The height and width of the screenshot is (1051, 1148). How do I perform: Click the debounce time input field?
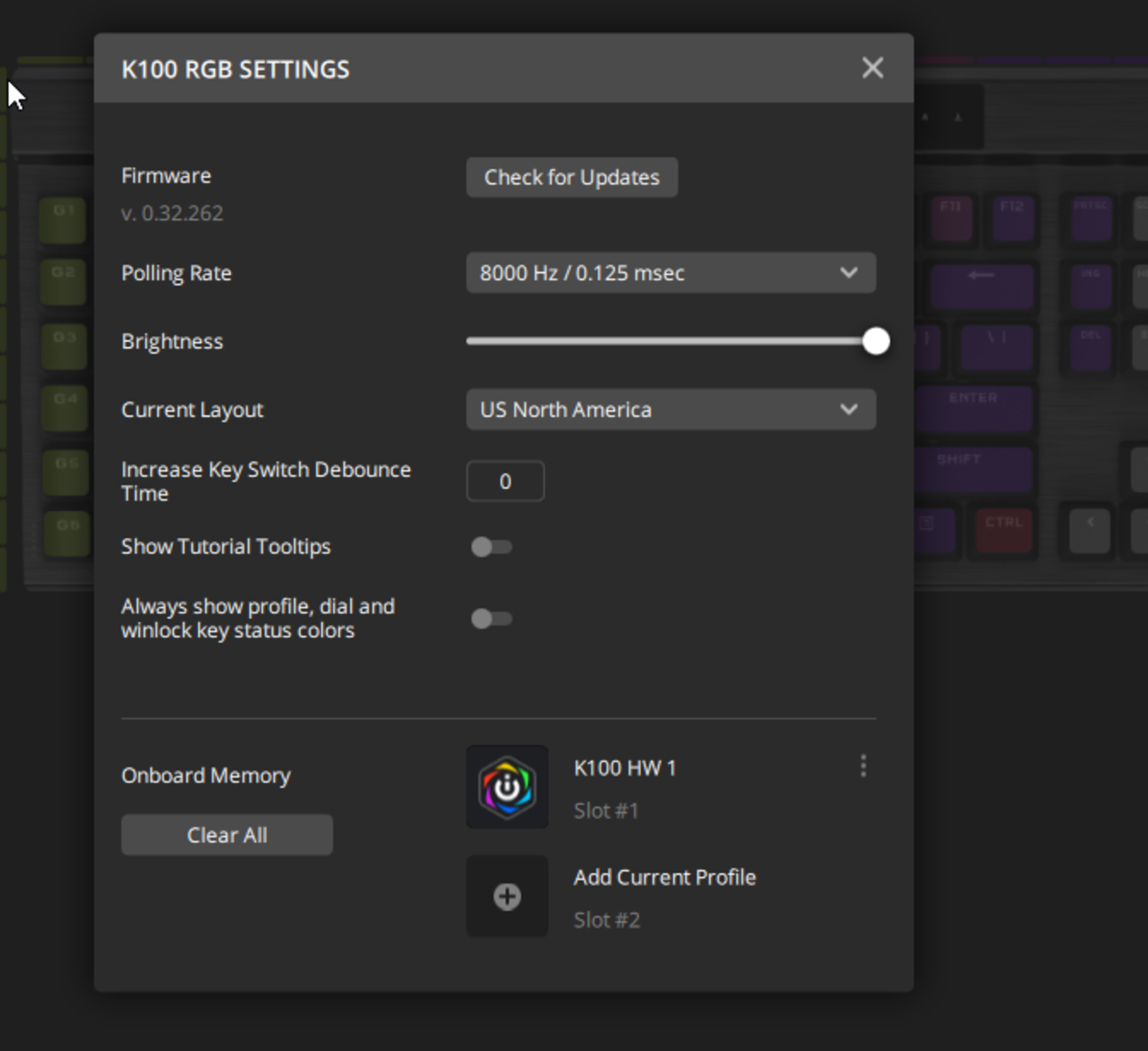click(505, 481)
